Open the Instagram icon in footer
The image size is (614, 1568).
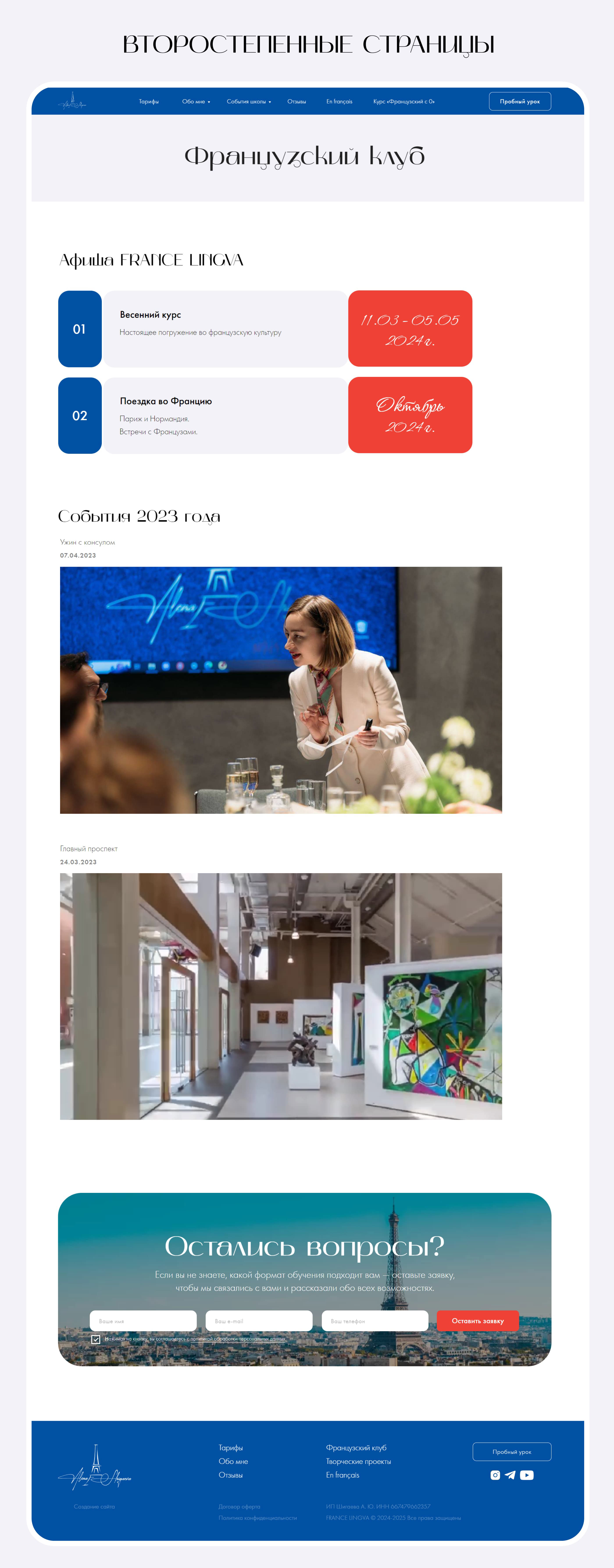495,1475
